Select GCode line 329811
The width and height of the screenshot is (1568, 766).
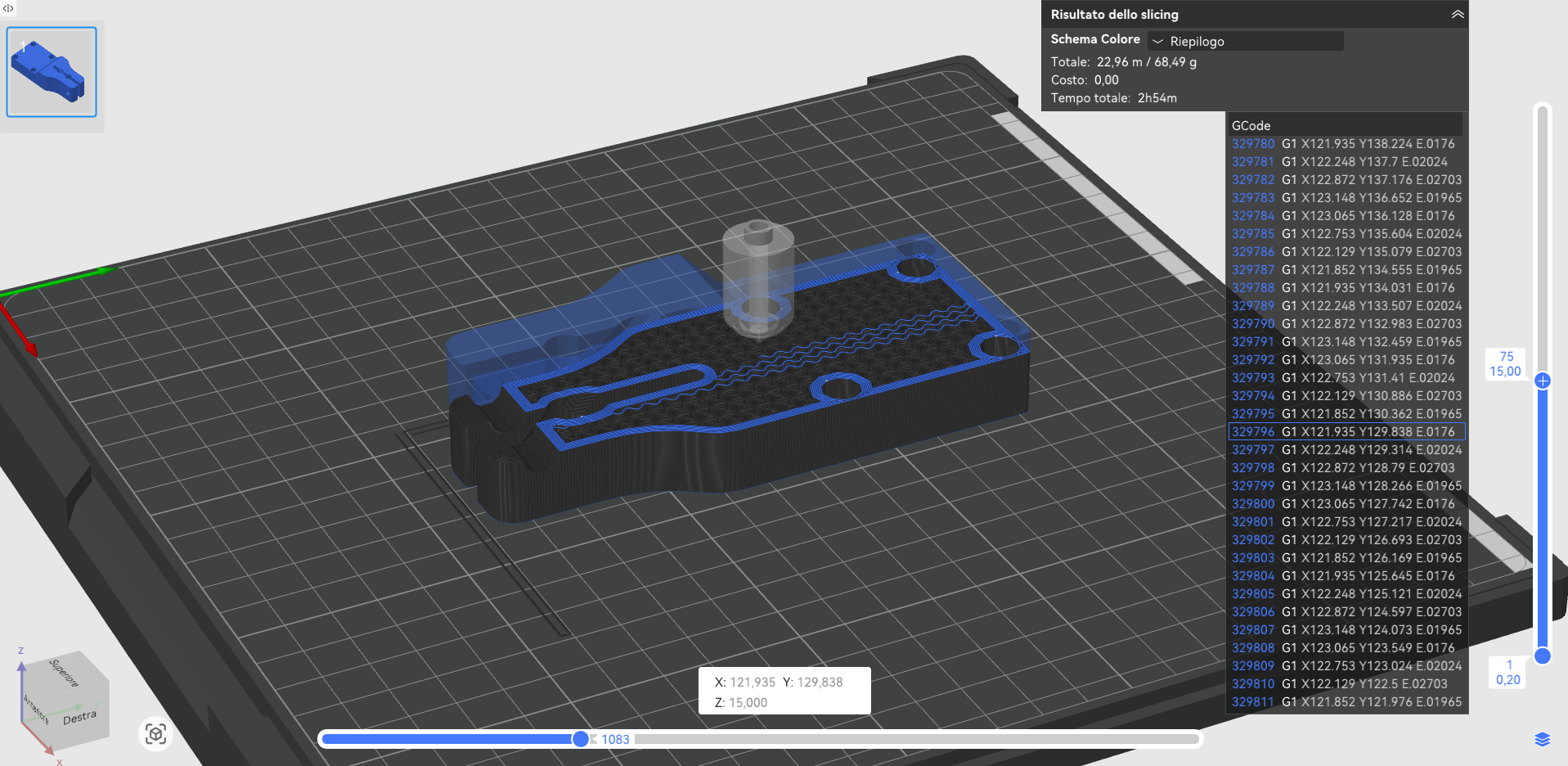tap(1346, 701)
